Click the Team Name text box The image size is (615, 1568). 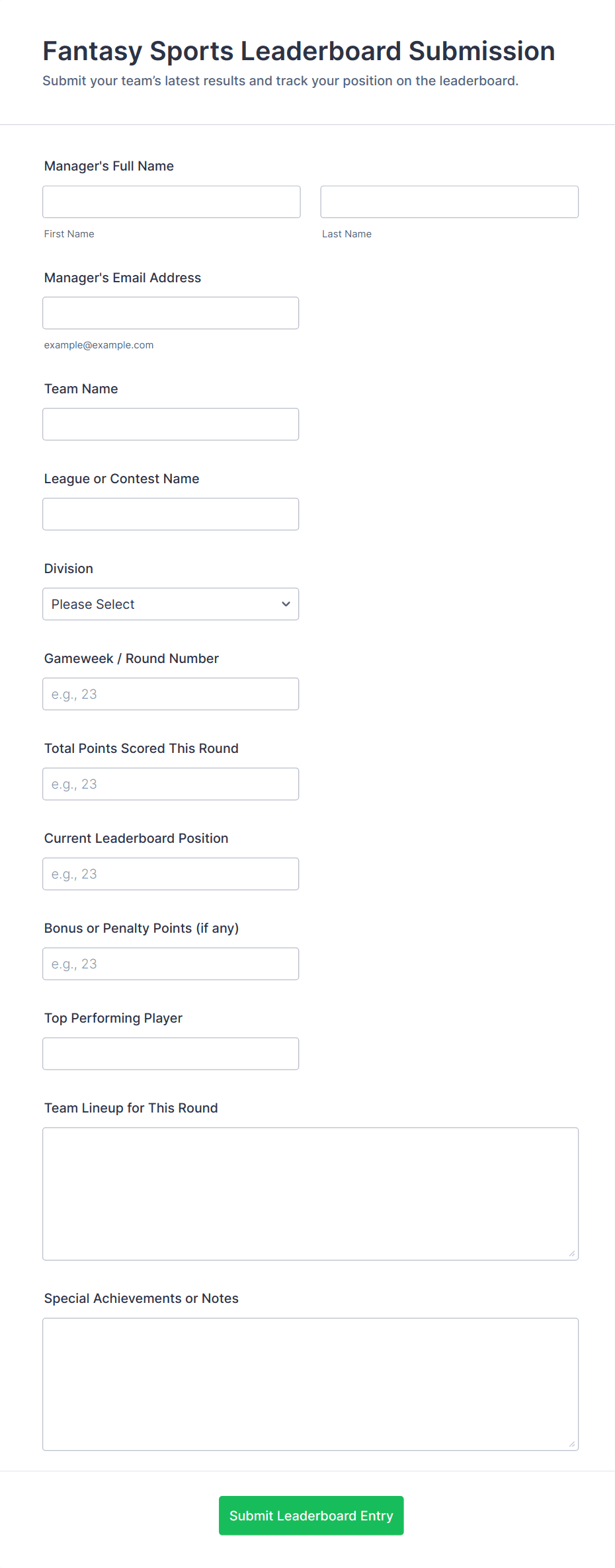171,424
